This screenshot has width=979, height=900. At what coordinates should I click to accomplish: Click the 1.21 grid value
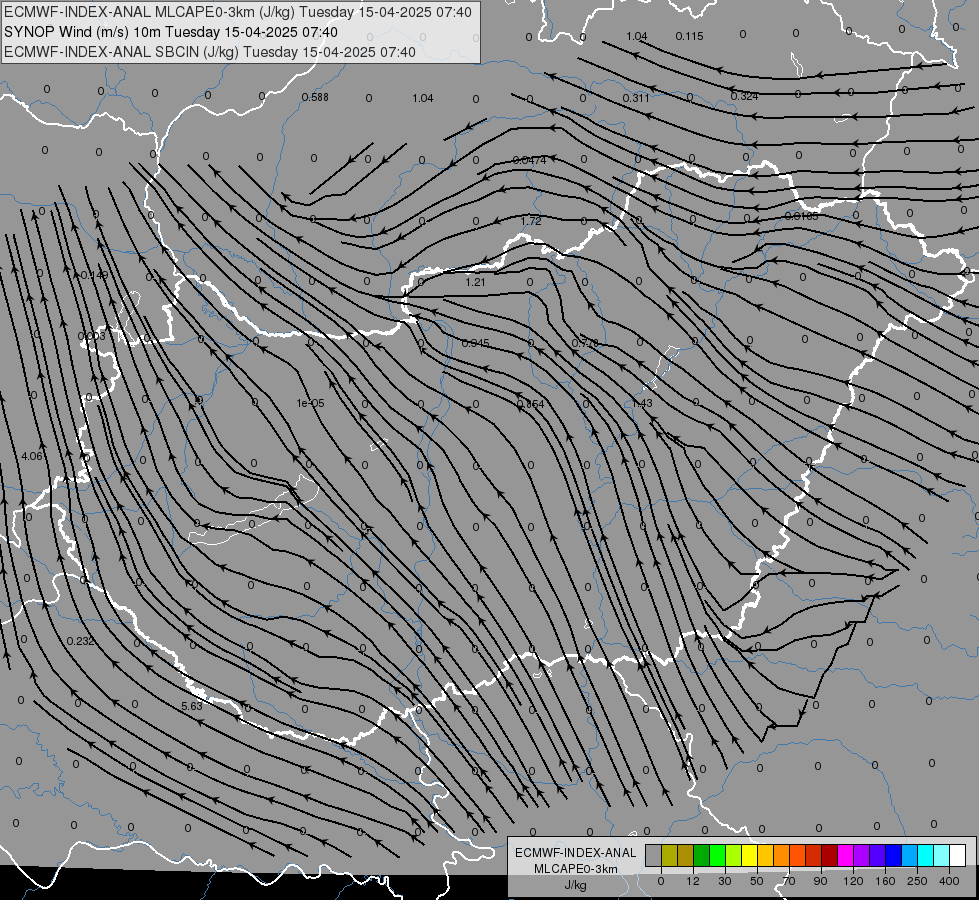475,282
